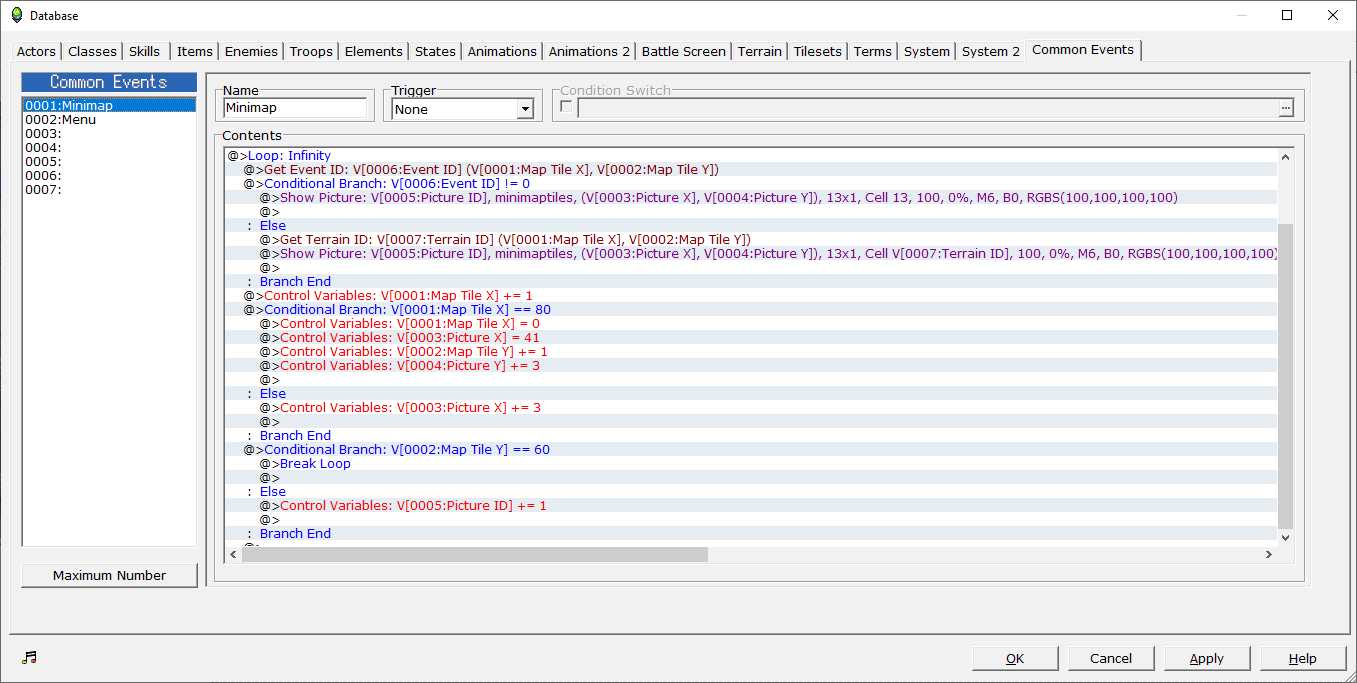Click the horizontal scrollbar left arrow
Viewport: 1357px width, 683px height.
[233, 554]
